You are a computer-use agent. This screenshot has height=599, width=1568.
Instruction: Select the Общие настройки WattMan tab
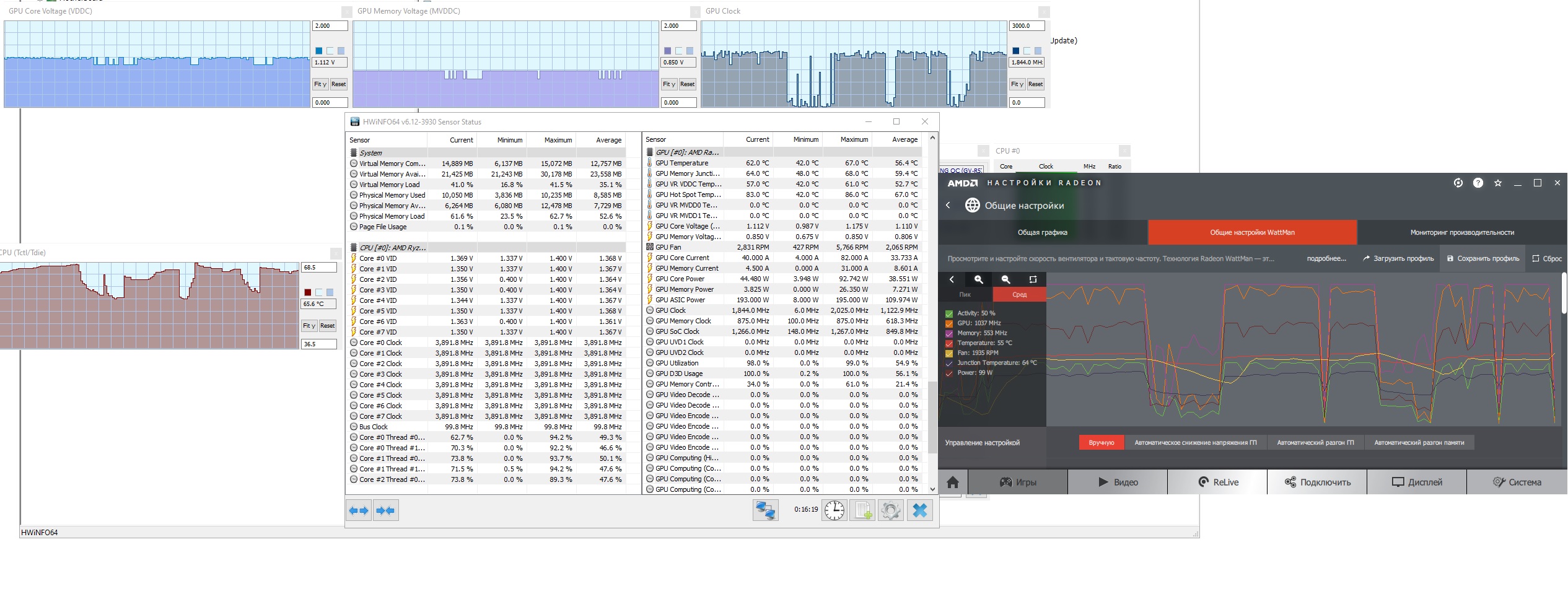tap(1252, 232)
